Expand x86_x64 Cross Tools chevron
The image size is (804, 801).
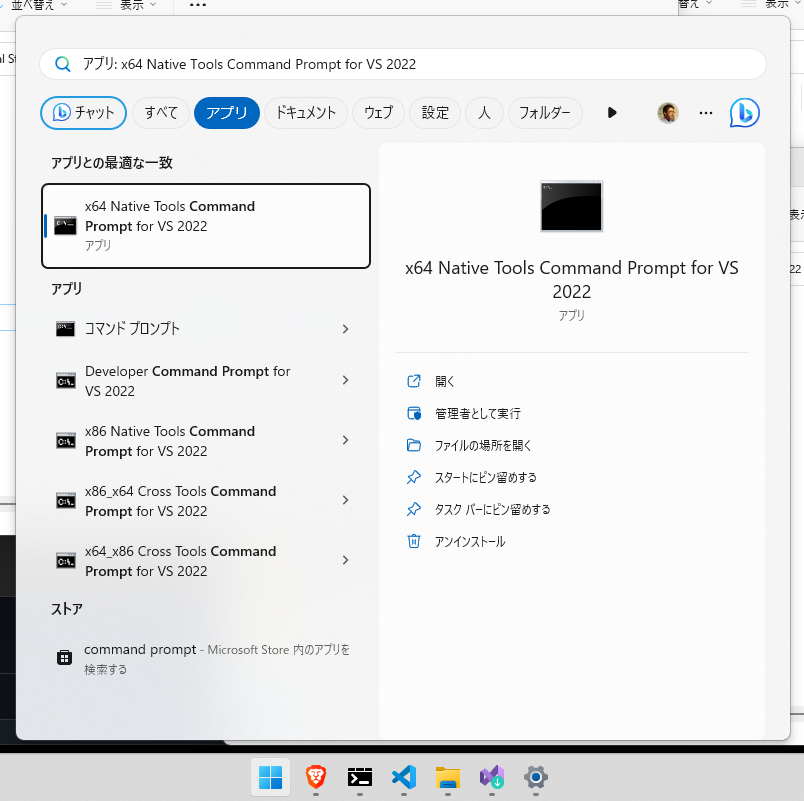[346, 500]
